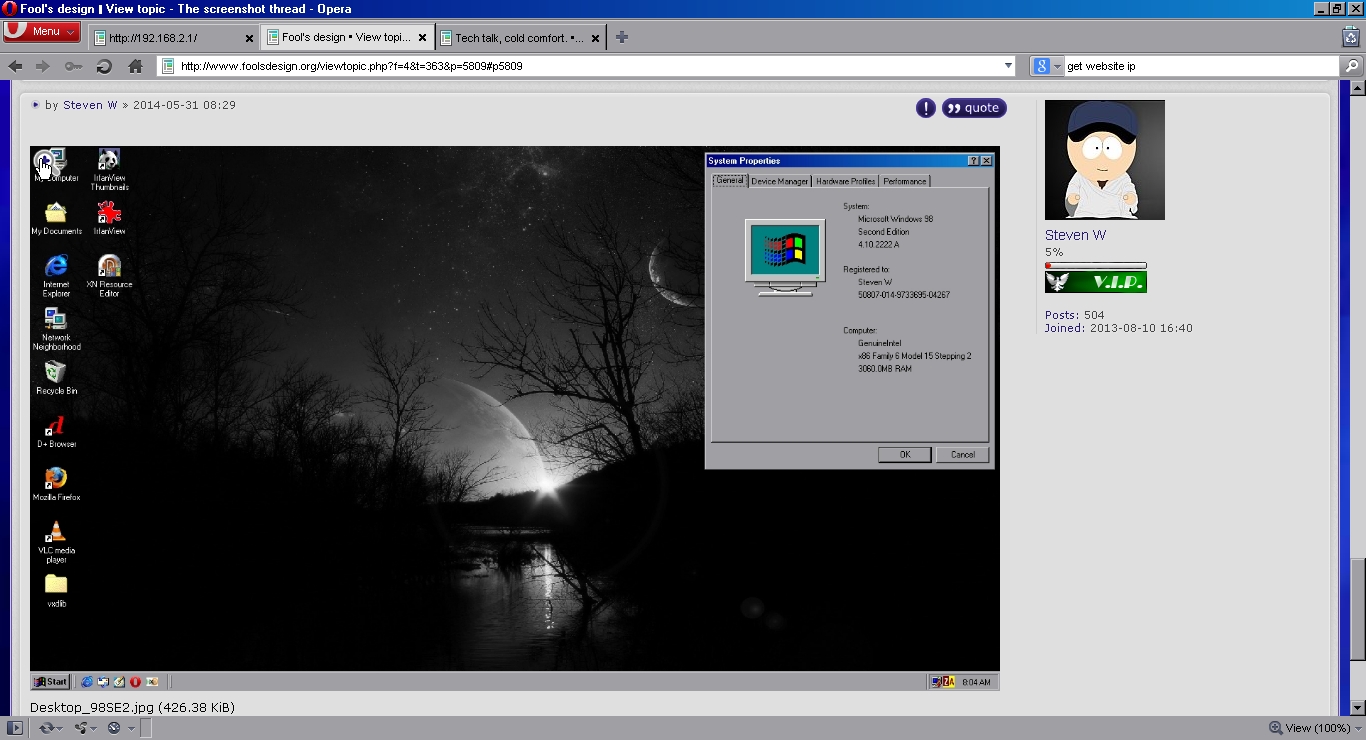Open the closed tabs trash icon

click(x=1350, y=37)
